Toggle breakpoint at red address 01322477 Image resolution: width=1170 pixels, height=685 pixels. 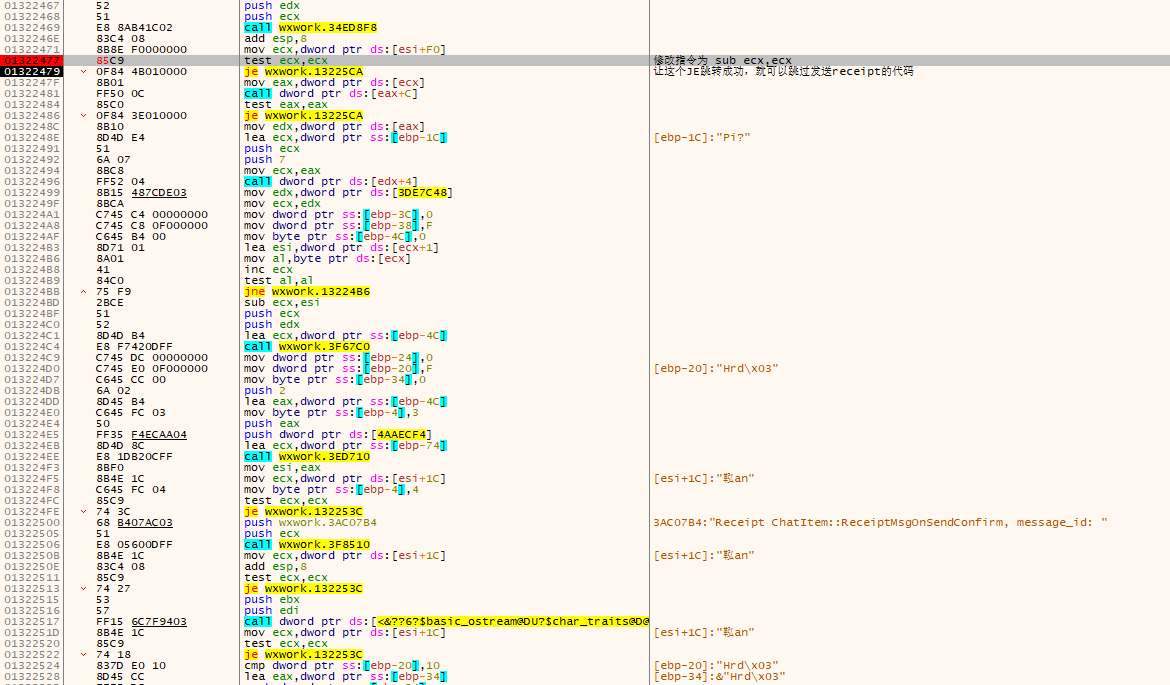32,61
